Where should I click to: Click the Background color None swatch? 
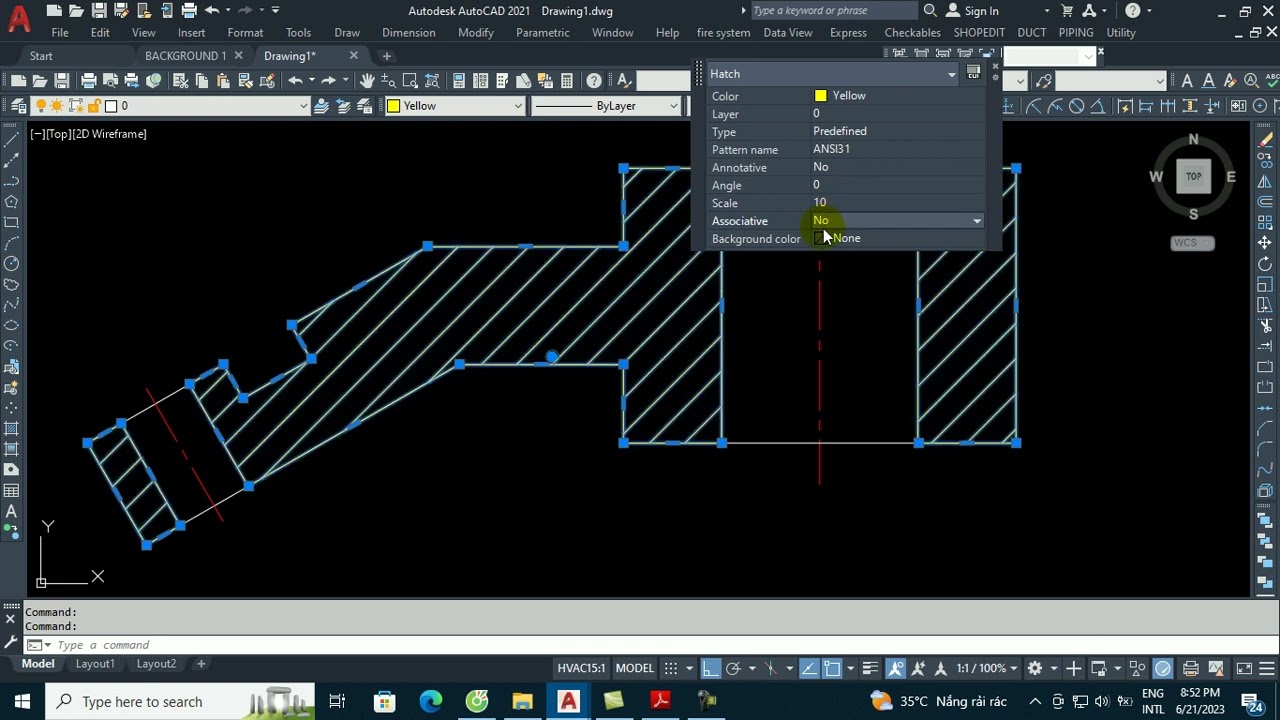click(x=820, y=238)
